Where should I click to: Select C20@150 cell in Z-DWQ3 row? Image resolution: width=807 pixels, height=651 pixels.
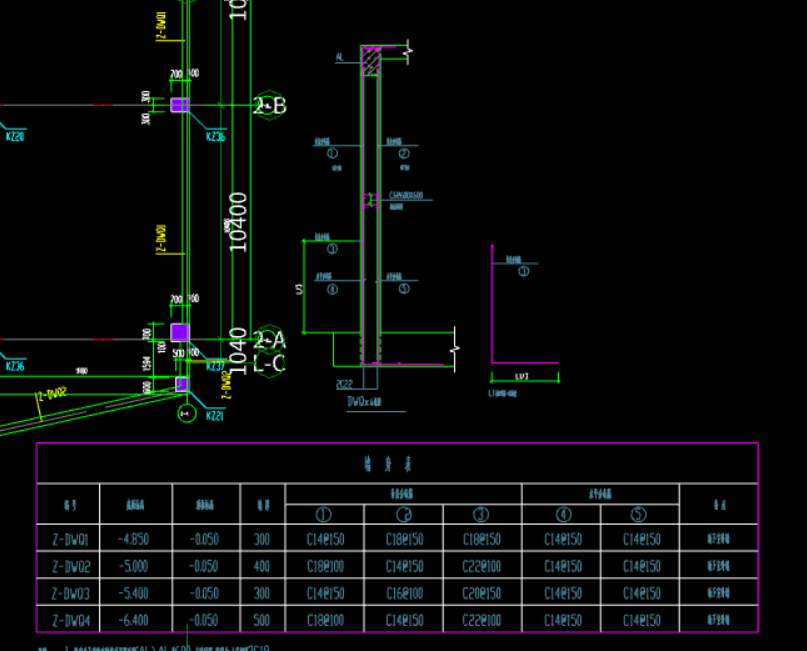[x=482, y=593]
